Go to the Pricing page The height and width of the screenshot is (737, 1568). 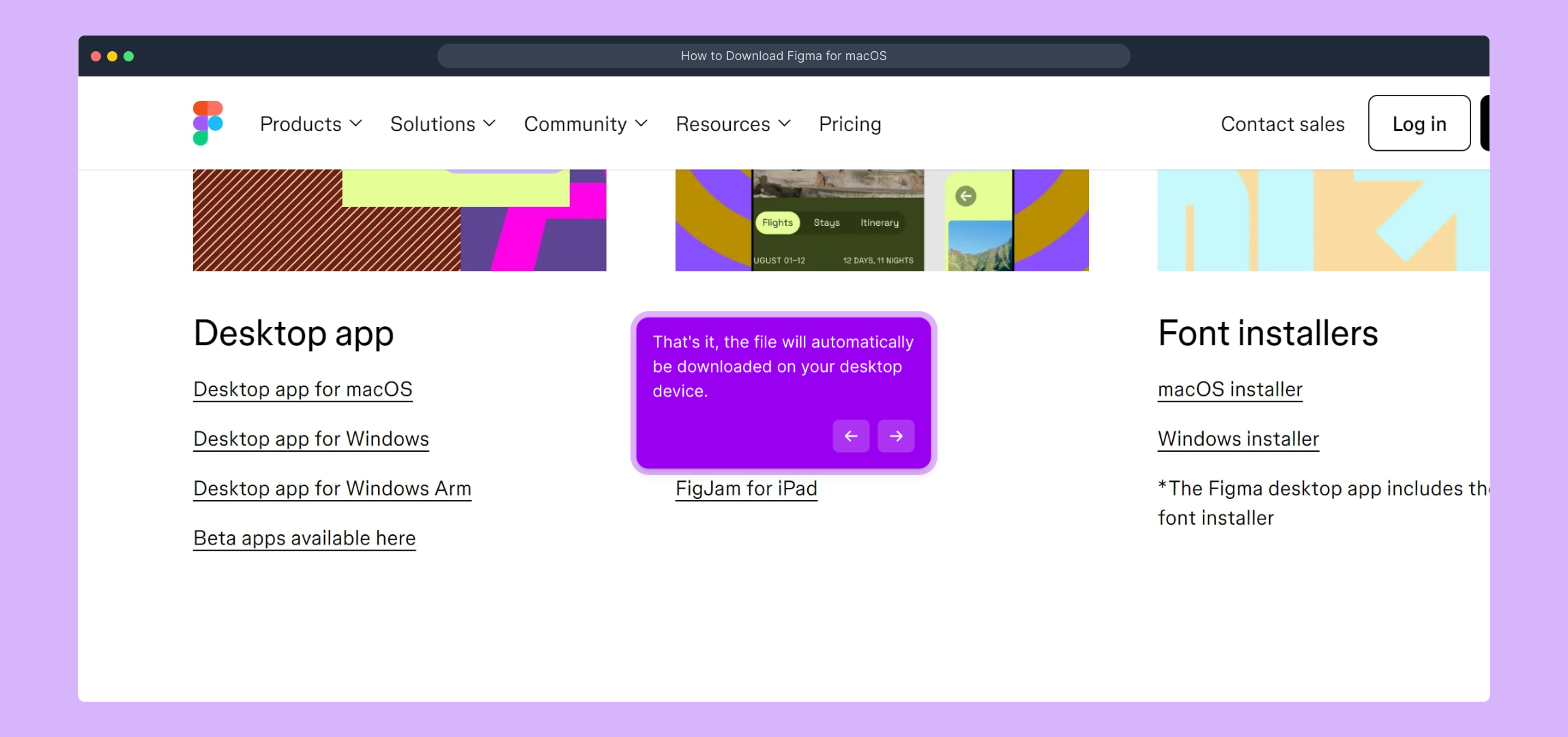tap(850, 124)
